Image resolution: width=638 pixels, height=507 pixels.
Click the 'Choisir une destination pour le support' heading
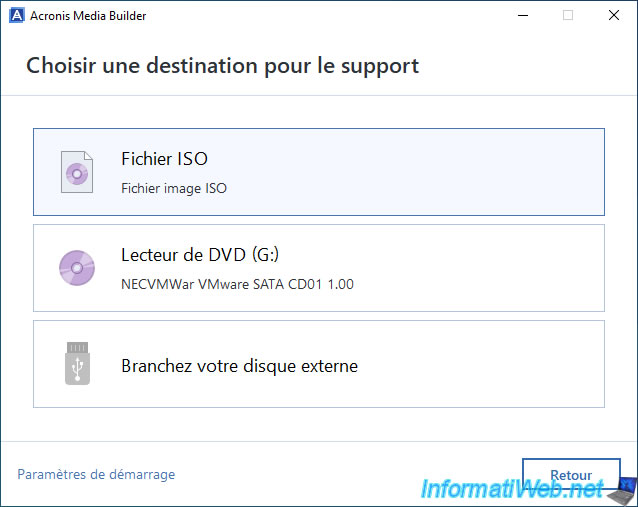222,66
